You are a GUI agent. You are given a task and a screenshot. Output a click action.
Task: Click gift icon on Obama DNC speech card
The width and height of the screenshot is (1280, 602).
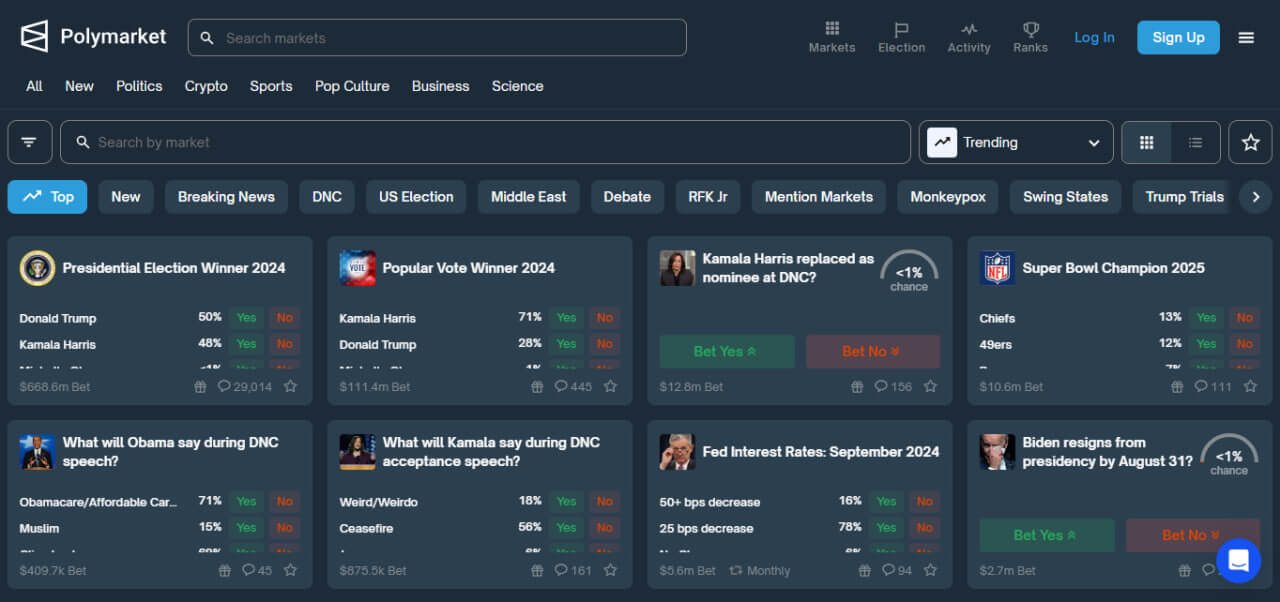(x=225, y=570)
